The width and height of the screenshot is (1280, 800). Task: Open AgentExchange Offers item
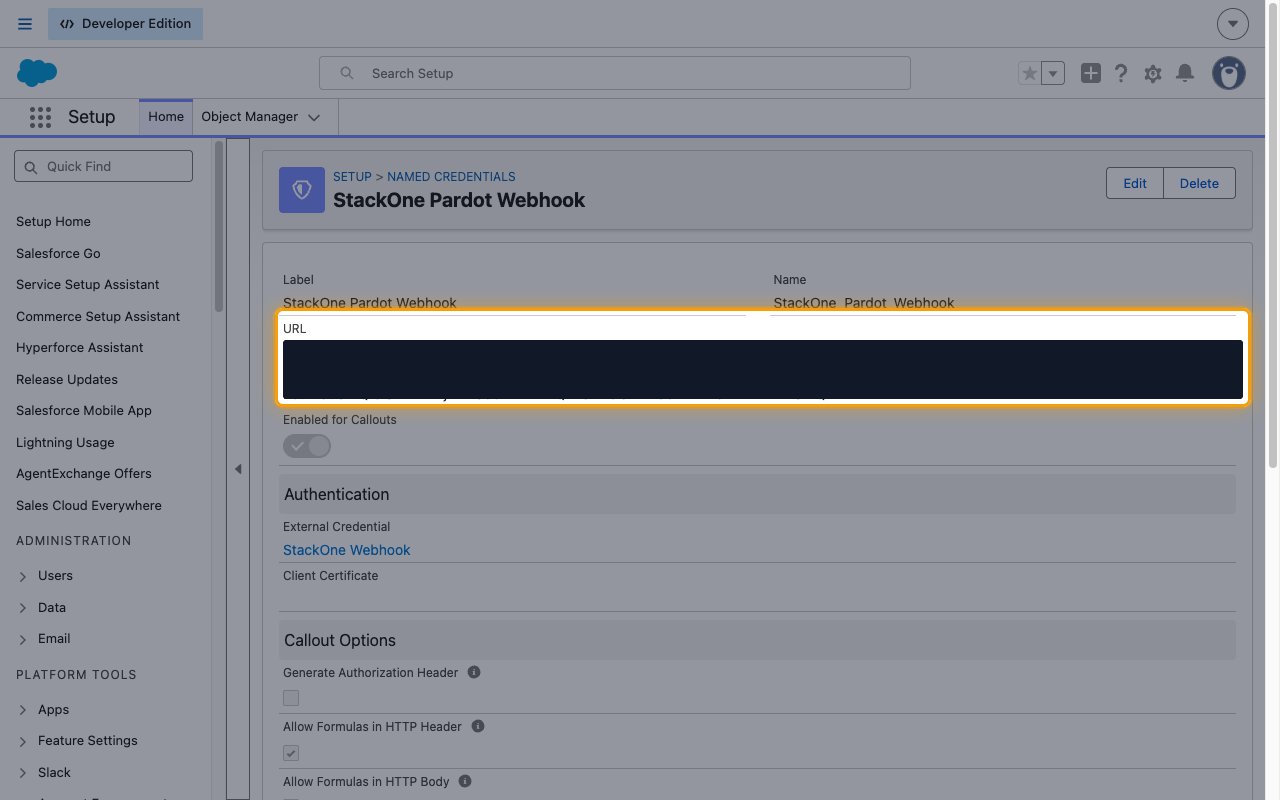point(84,474)
